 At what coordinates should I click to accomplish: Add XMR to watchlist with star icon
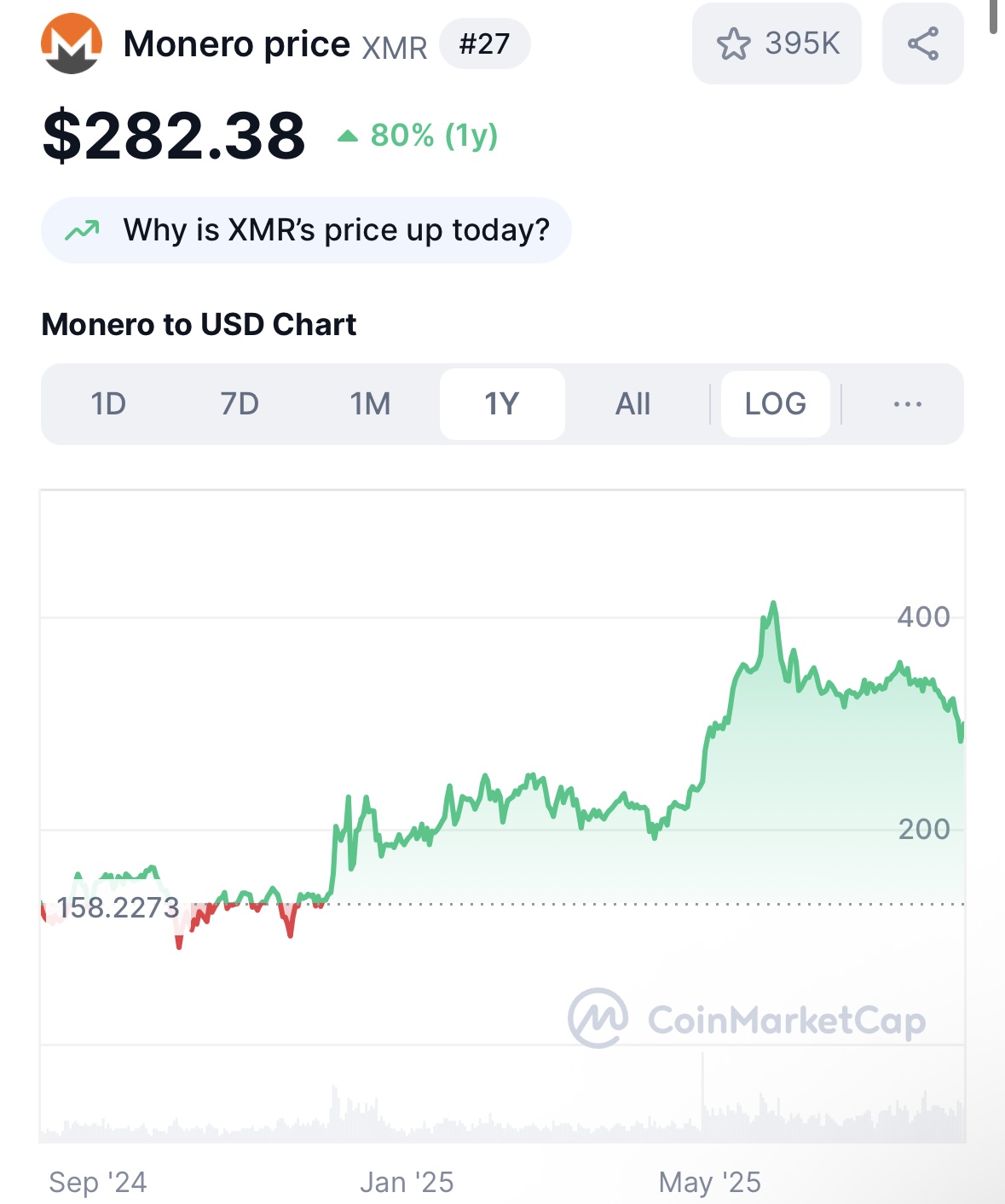click(x=733, y=43)
